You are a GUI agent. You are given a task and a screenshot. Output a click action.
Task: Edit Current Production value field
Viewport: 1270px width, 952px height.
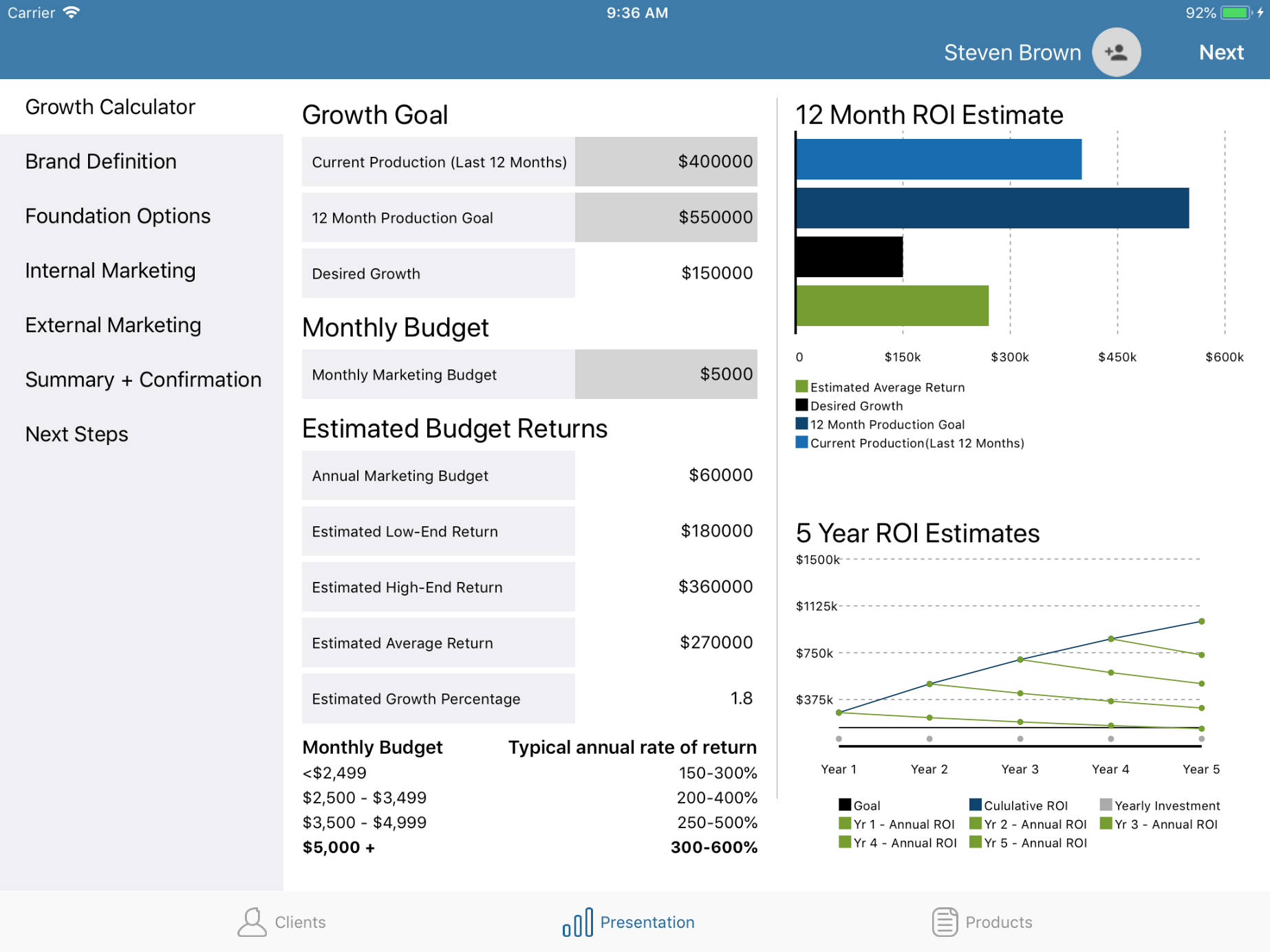665,162
